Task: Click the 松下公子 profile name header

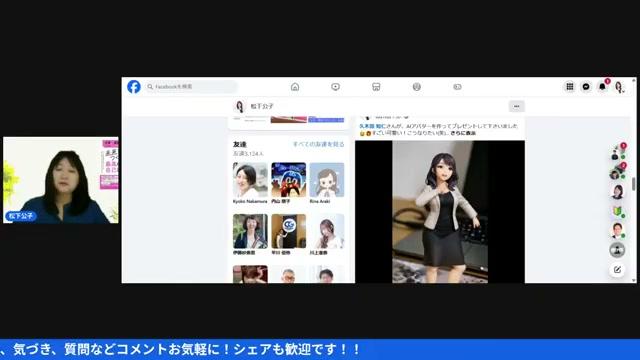Action: (x=262, y=106)
